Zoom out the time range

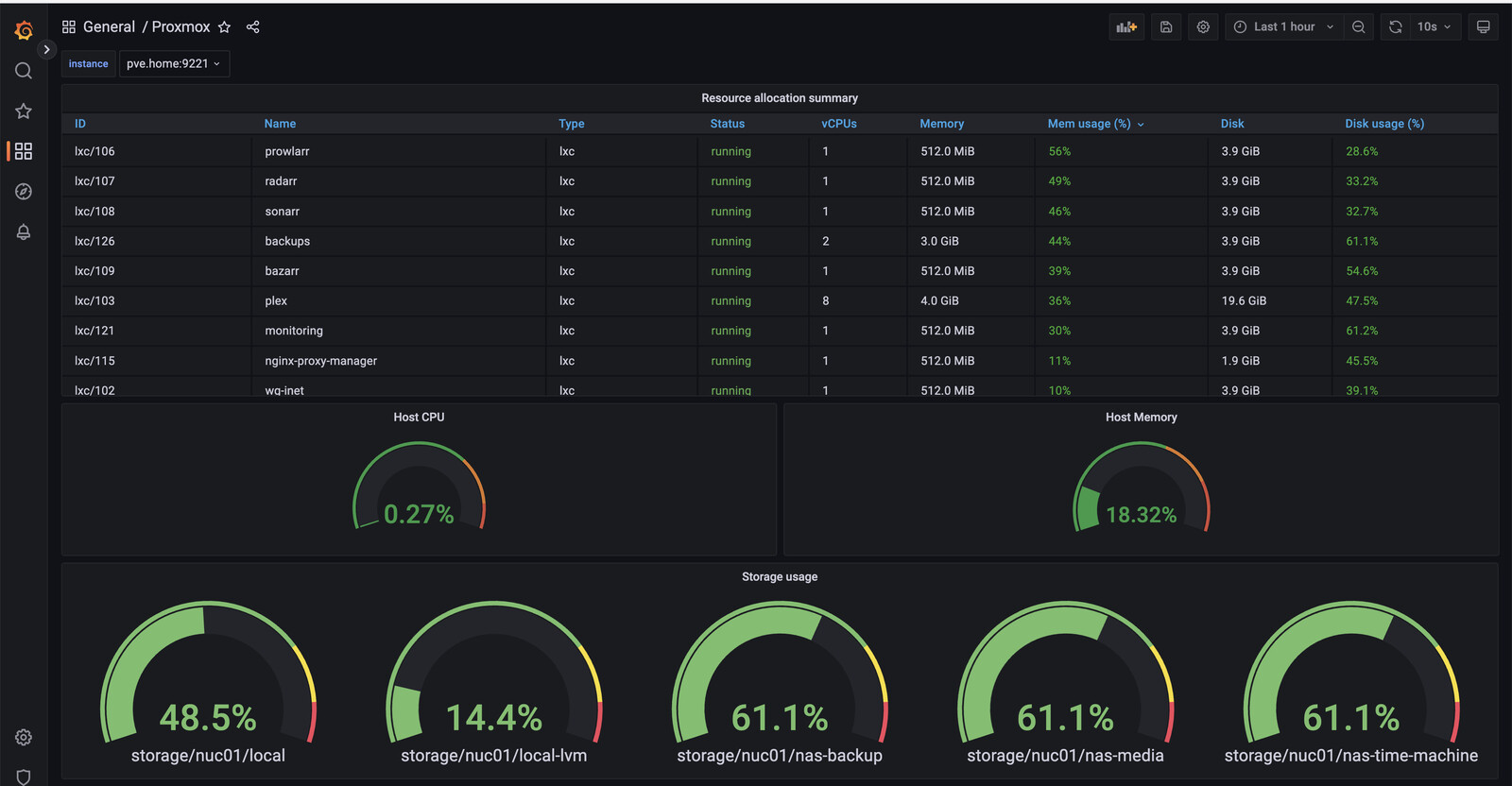[x=1358, y=26]
